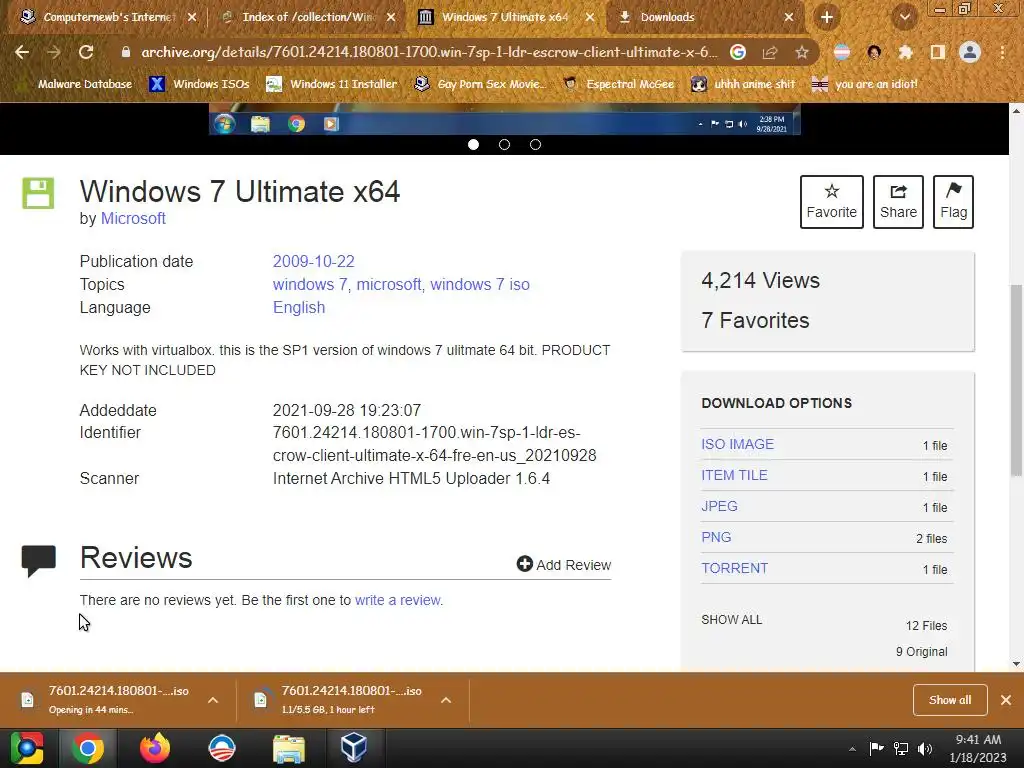Open the taskbar clock showing 9:41 AM
This screenshot has height=768, width=1024.
click(x=978, y=748)
